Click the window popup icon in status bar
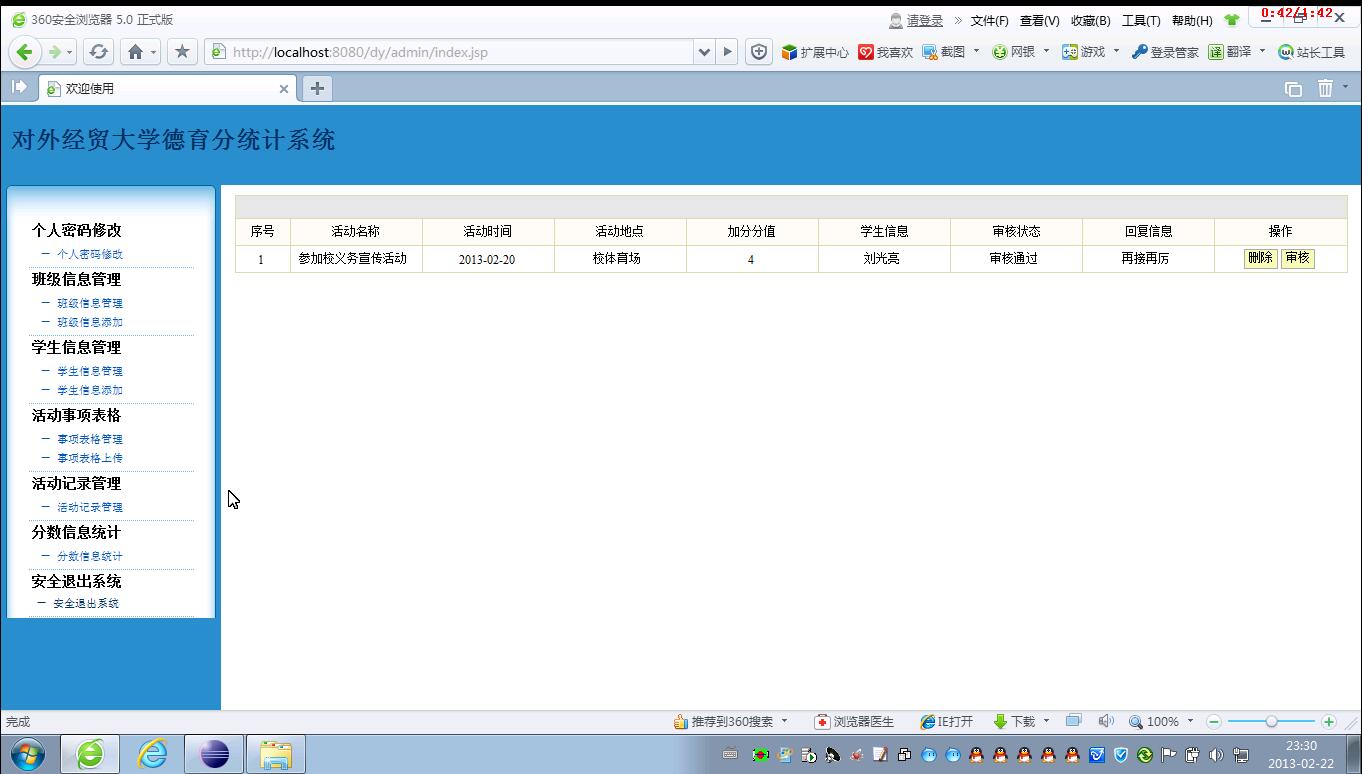 pos(1074,720)
